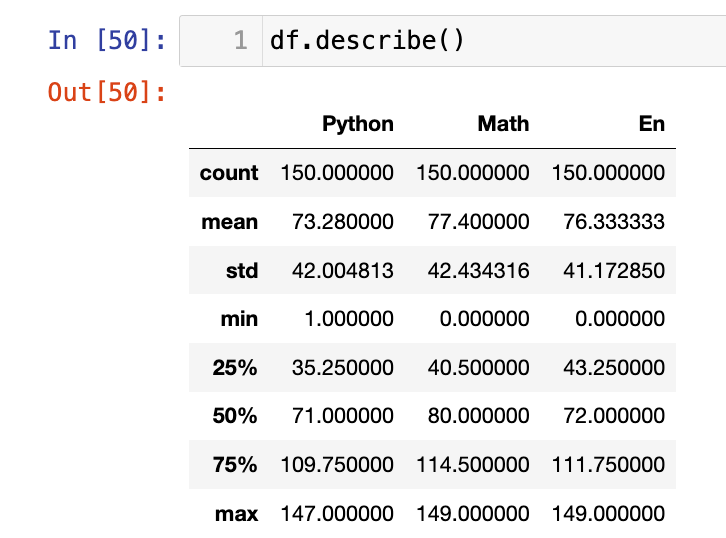Click the std row label

click(241, 271)
